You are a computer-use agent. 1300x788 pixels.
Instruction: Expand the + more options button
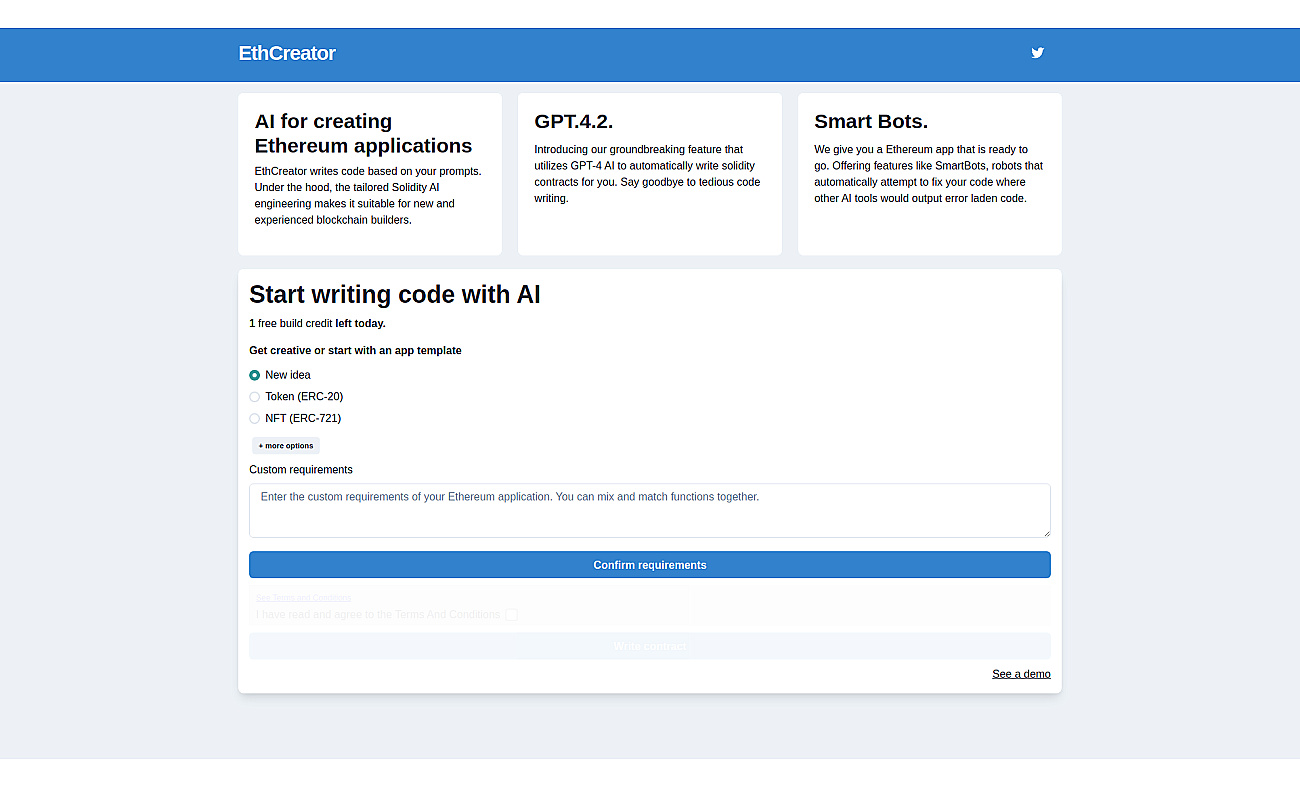tap(286, 446)
